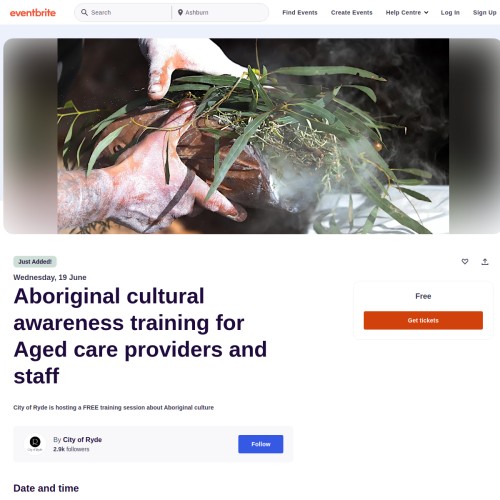Focus the Ashburn location field
This screenshot has height=500, width=500.
coord(223,13)
